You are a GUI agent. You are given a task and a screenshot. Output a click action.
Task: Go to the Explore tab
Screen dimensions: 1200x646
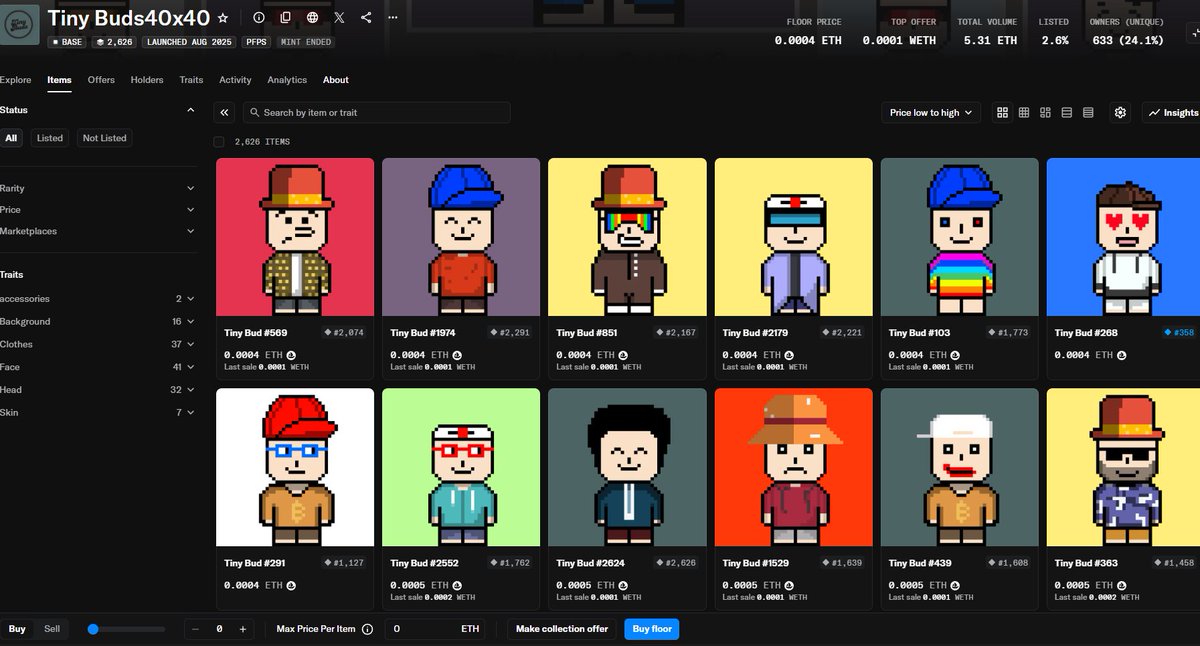coord(15,80)
